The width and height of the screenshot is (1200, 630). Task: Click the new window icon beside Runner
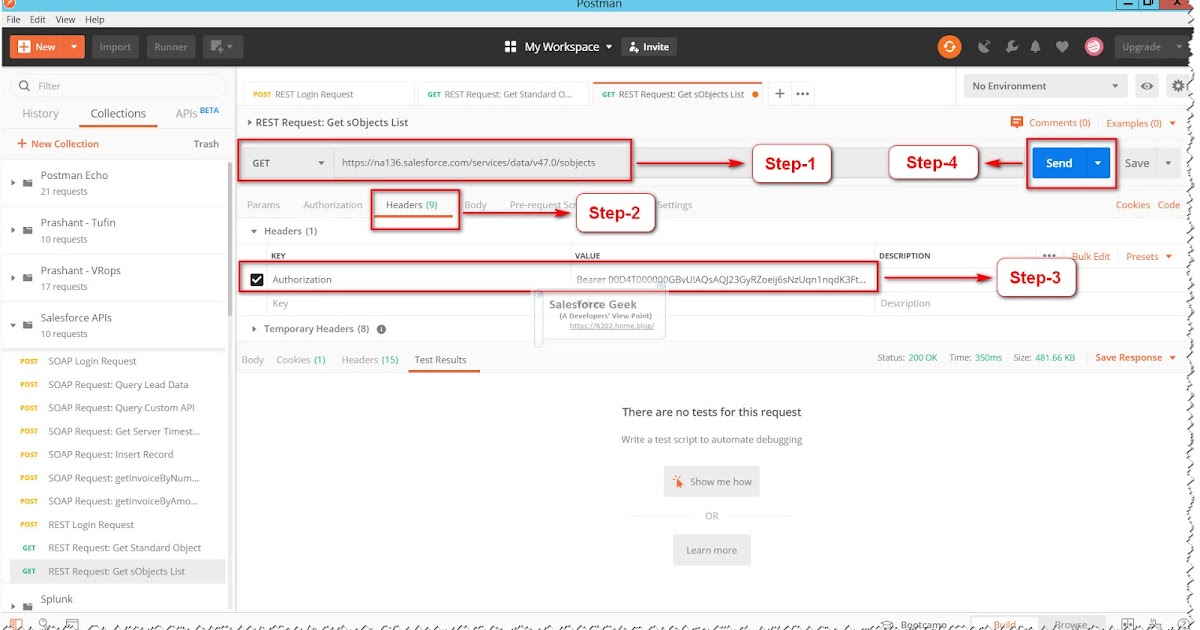coord(223,46)
